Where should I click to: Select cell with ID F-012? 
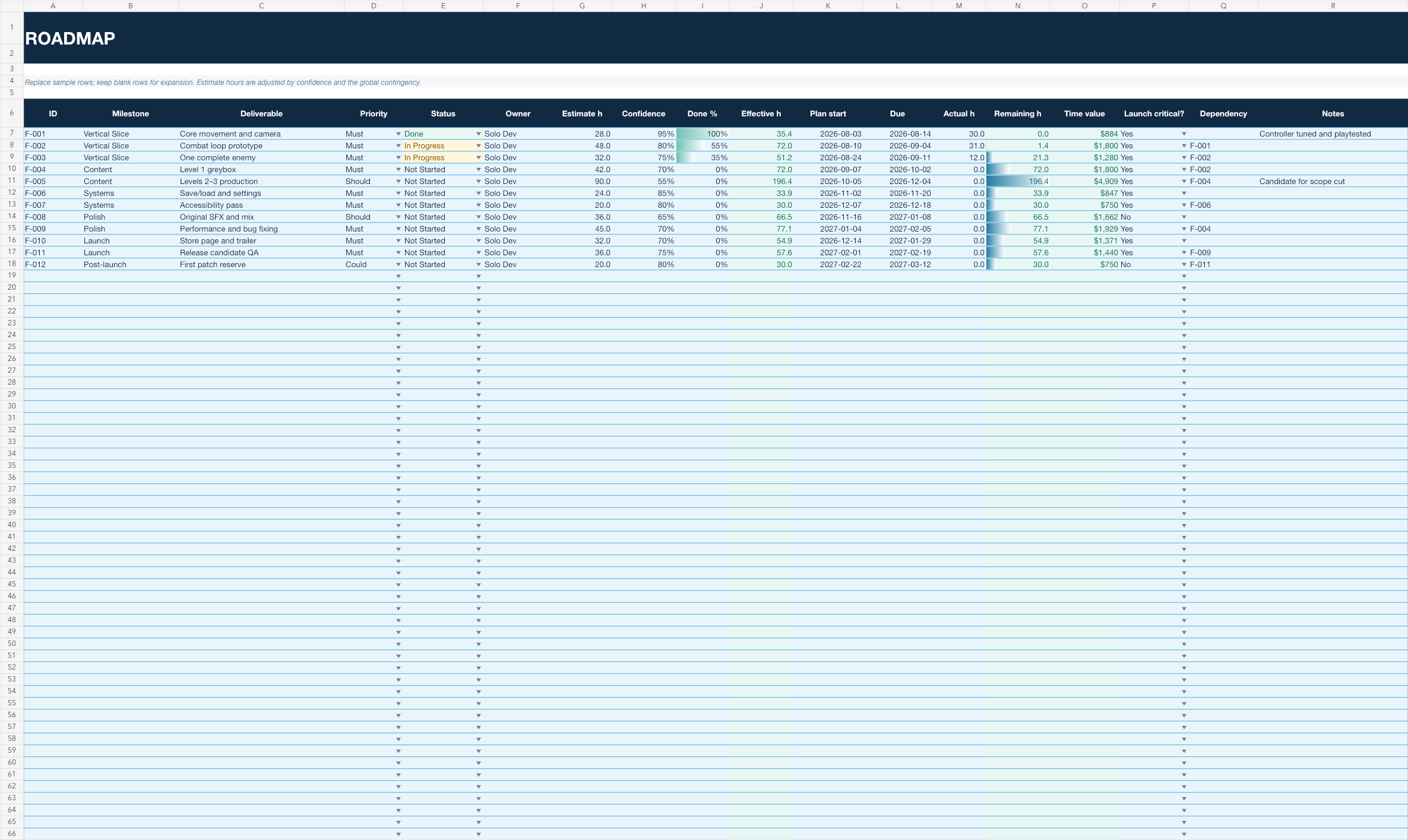pyautogui.click(x=53, y=265)
